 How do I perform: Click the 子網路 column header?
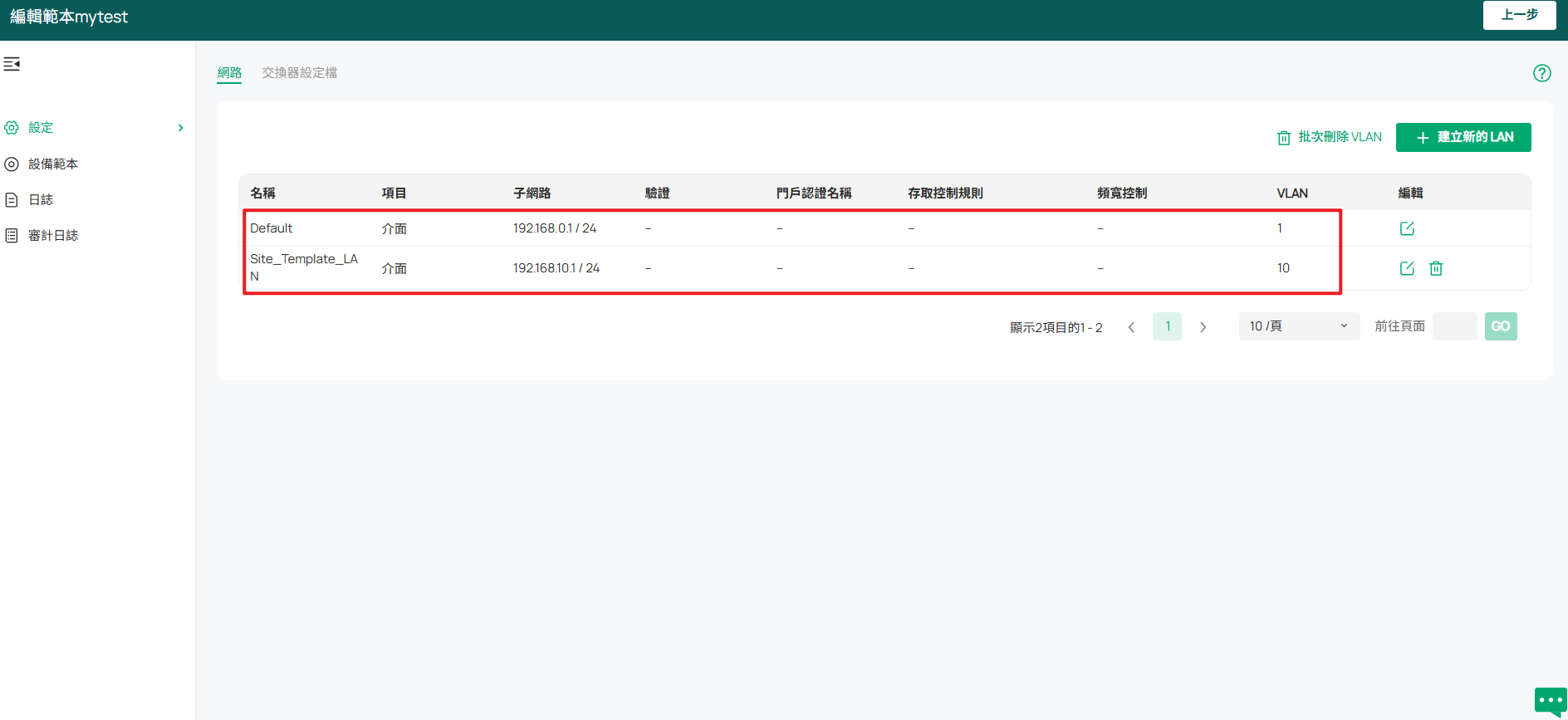pos(532,193)
